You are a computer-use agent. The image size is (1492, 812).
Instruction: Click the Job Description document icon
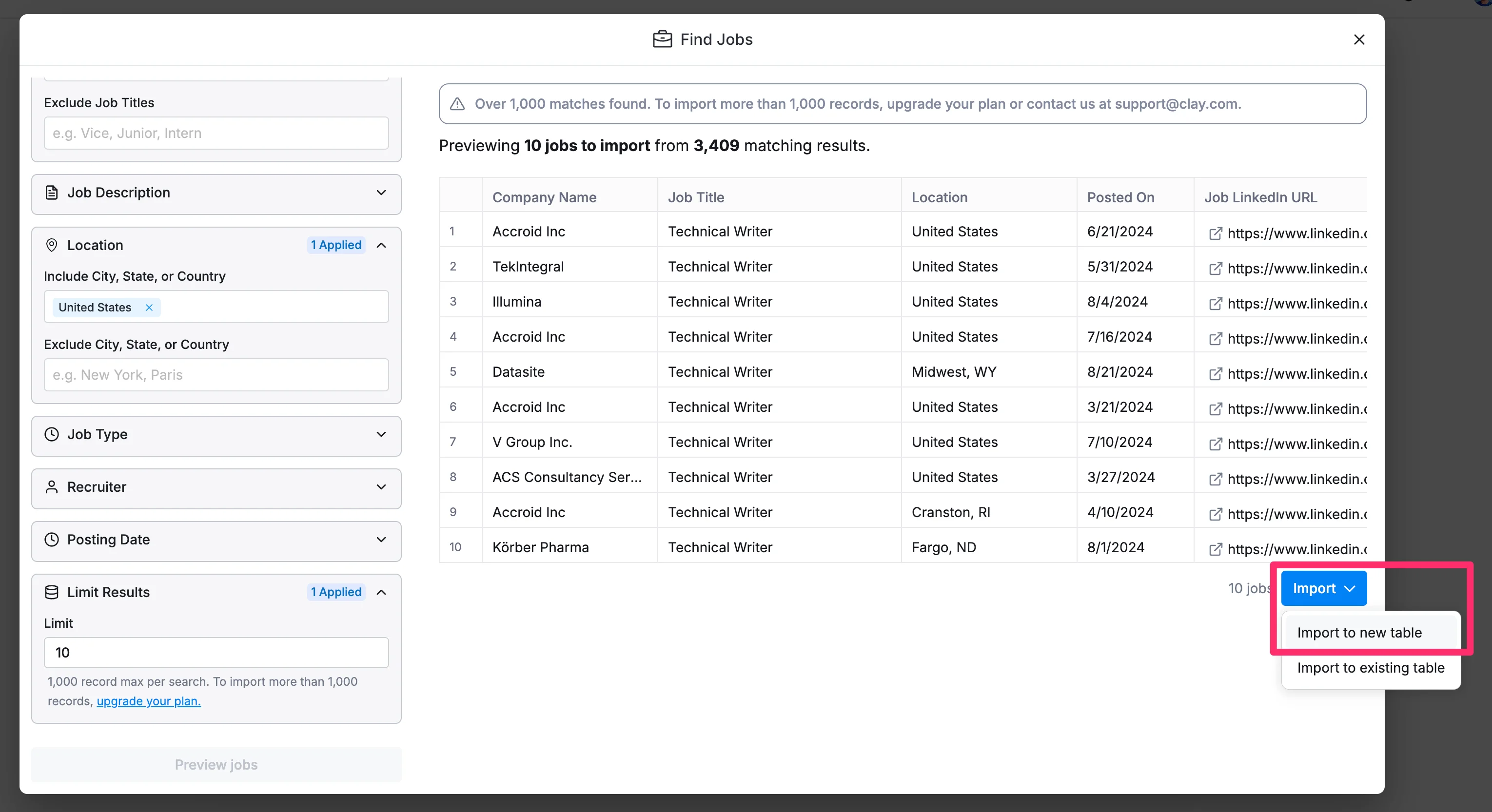coord(52,193)
